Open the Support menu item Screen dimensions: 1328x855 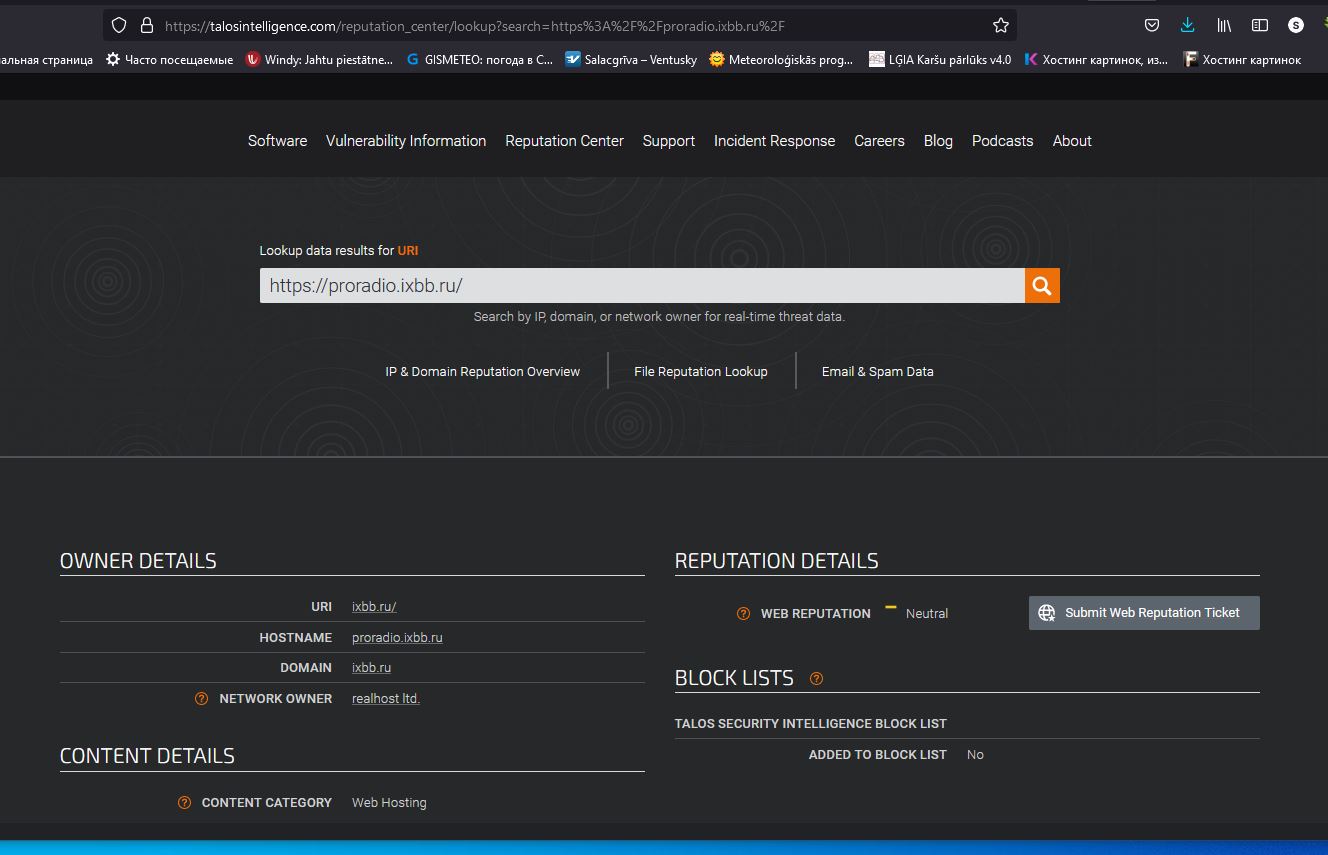pyautogui.click(x=668, y=141)
